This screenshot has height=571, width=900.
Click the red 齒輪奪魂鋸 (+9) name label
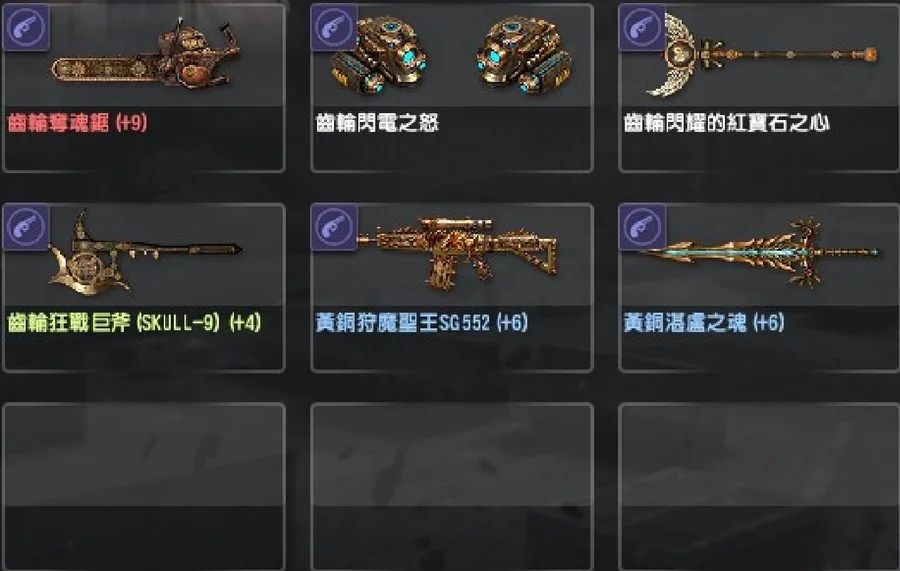pos(77,122)
